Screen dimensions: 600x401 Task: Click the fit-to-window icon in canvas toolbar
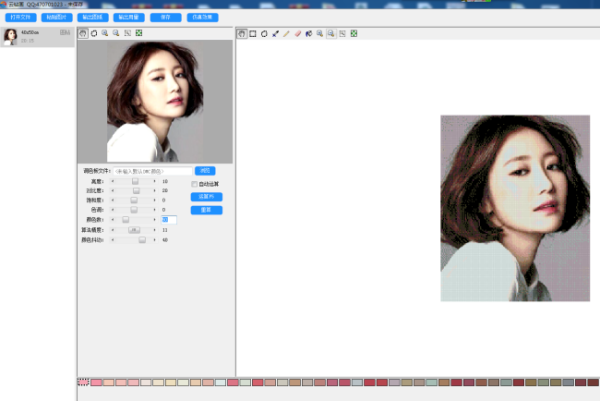coord(342,34)
